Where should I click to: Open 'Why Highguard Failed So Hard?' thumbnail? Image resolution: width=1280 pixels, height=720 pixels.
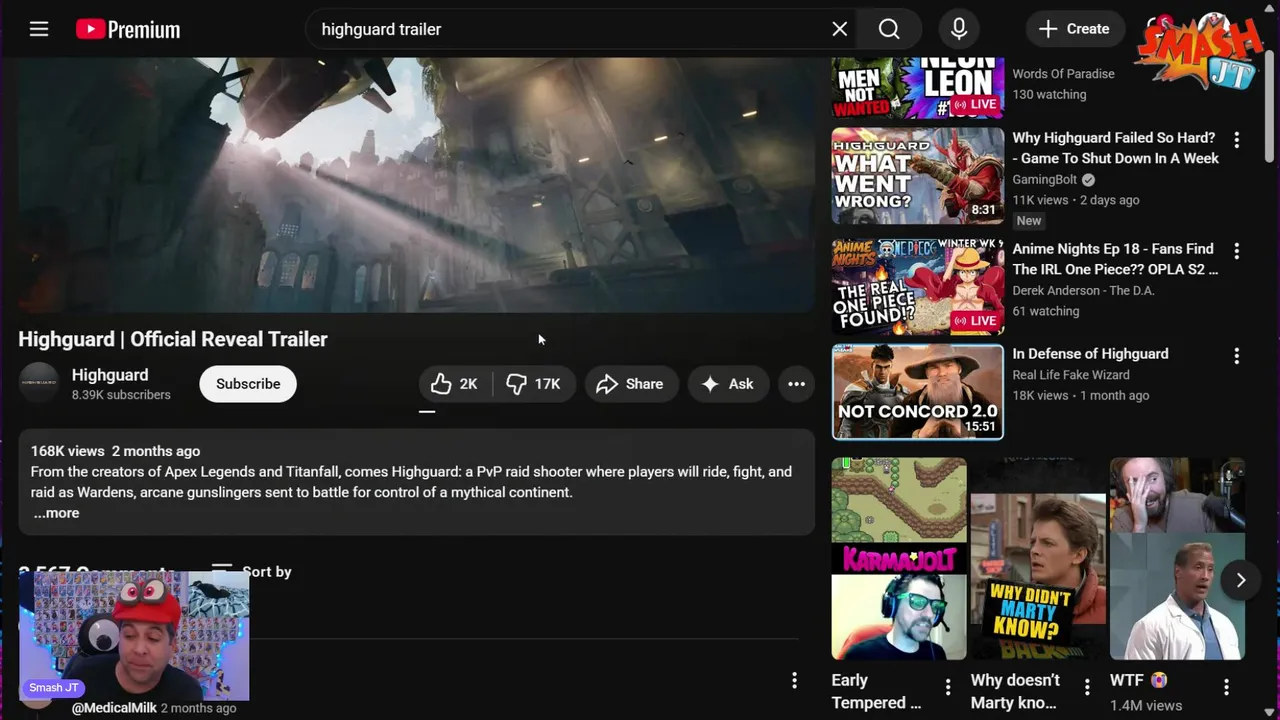(x=918, y=175)
